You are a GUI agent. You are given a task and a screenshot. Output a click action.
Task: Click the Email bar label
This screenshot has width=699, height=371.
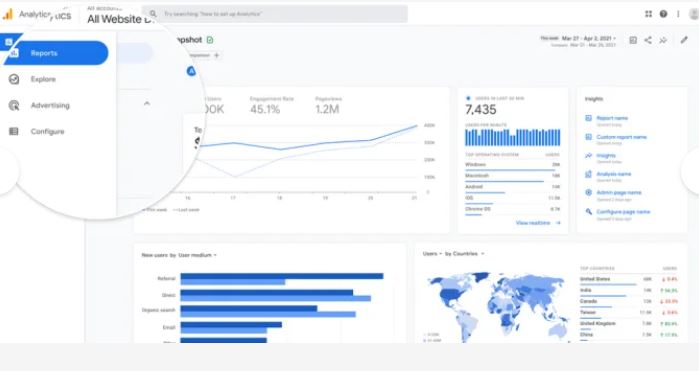point(169,327)
